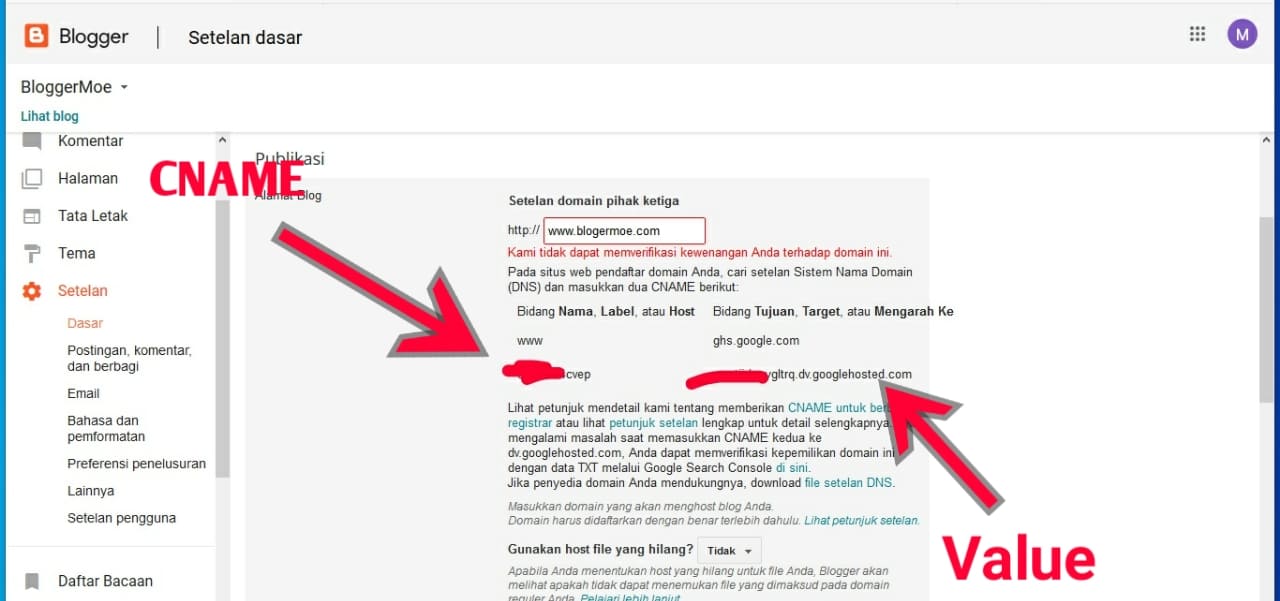Open the Tema section
Viewport: 1280px width, 601px height.
click(77, 253)
